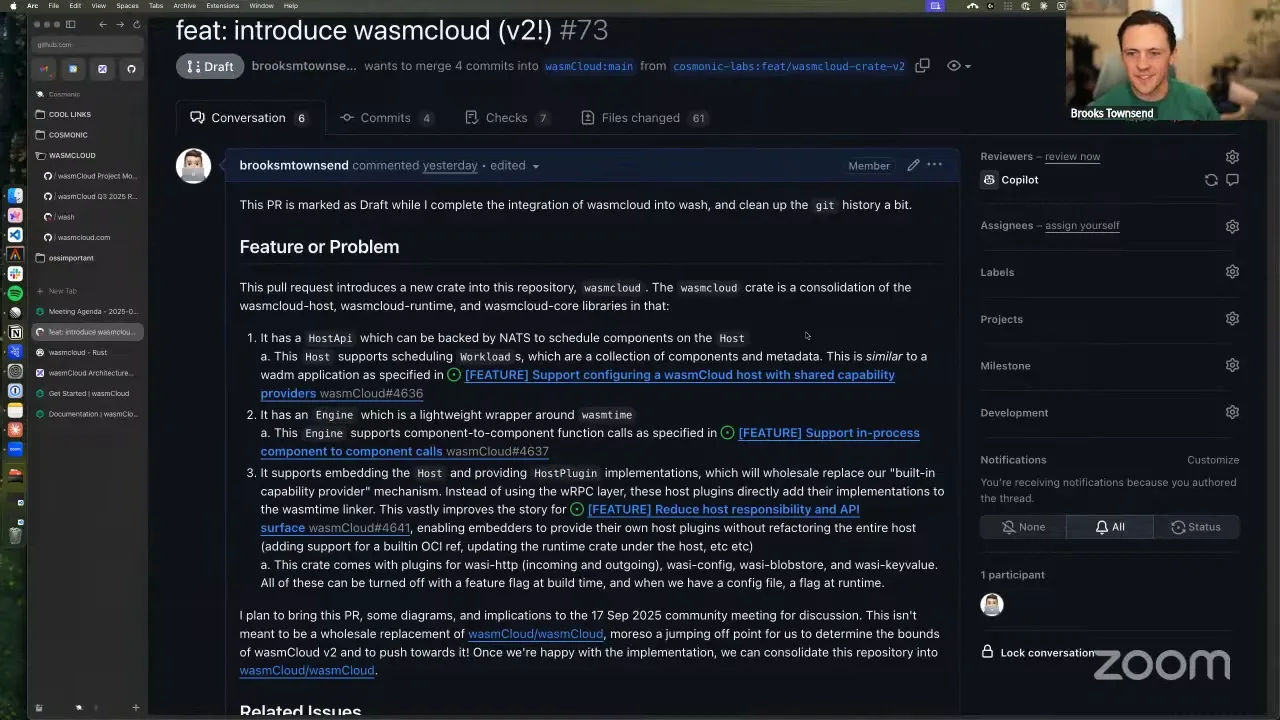The width and height of the screenshot is (1280, 720).
Task: Select the None notification option
Action: coord(1024,527)
